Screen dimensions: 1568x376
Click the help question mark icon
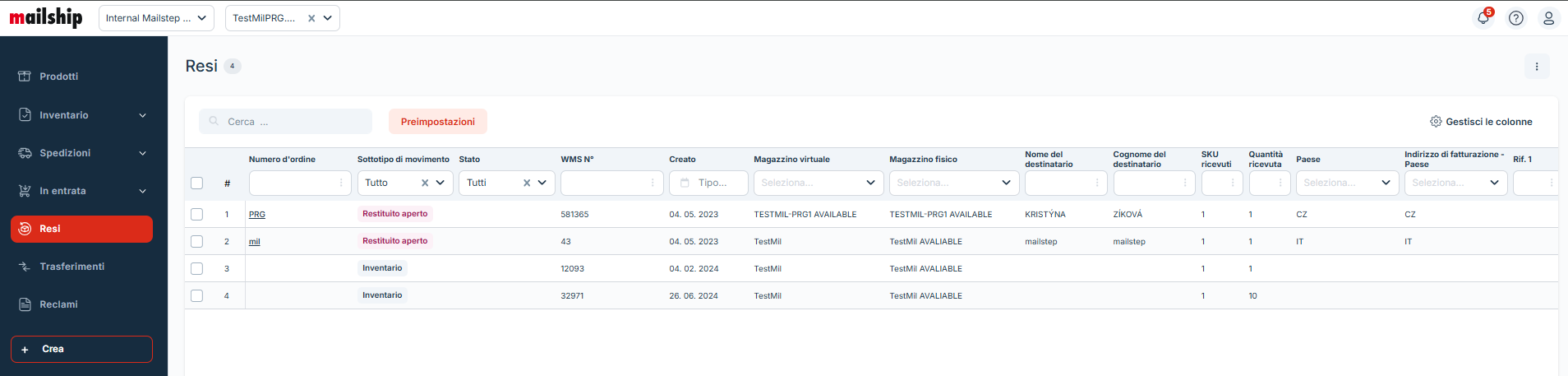1516,18
